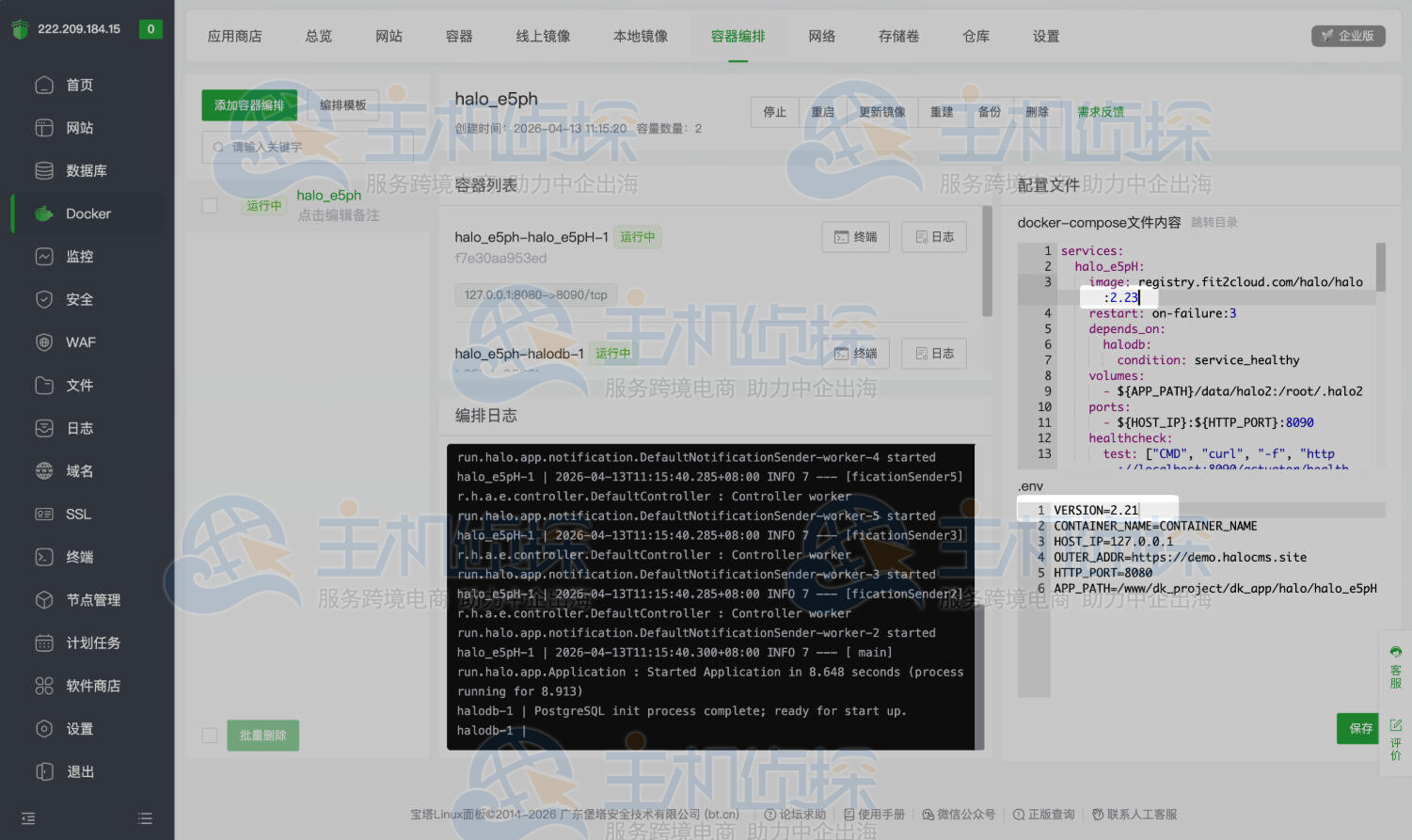
Task: Click 重启 to restart halo_e5ph
Action: [x=823, y=112]
